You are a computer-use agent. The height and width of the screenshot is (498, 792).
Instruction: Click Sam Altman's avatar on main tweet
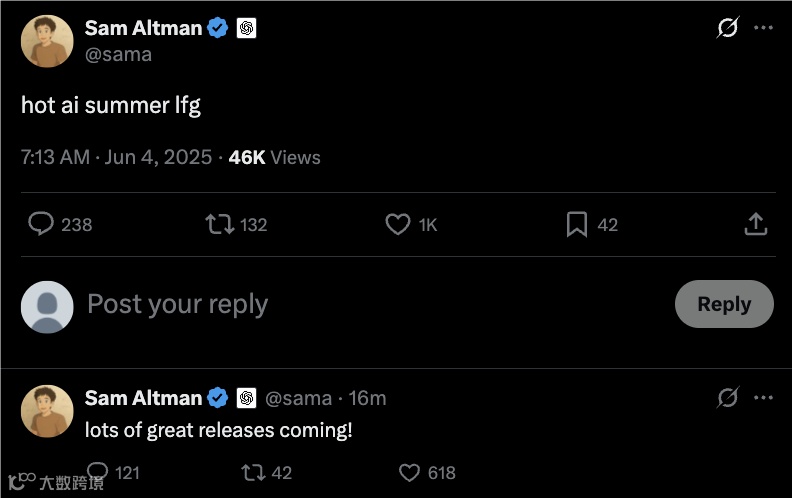coord(47,41)
